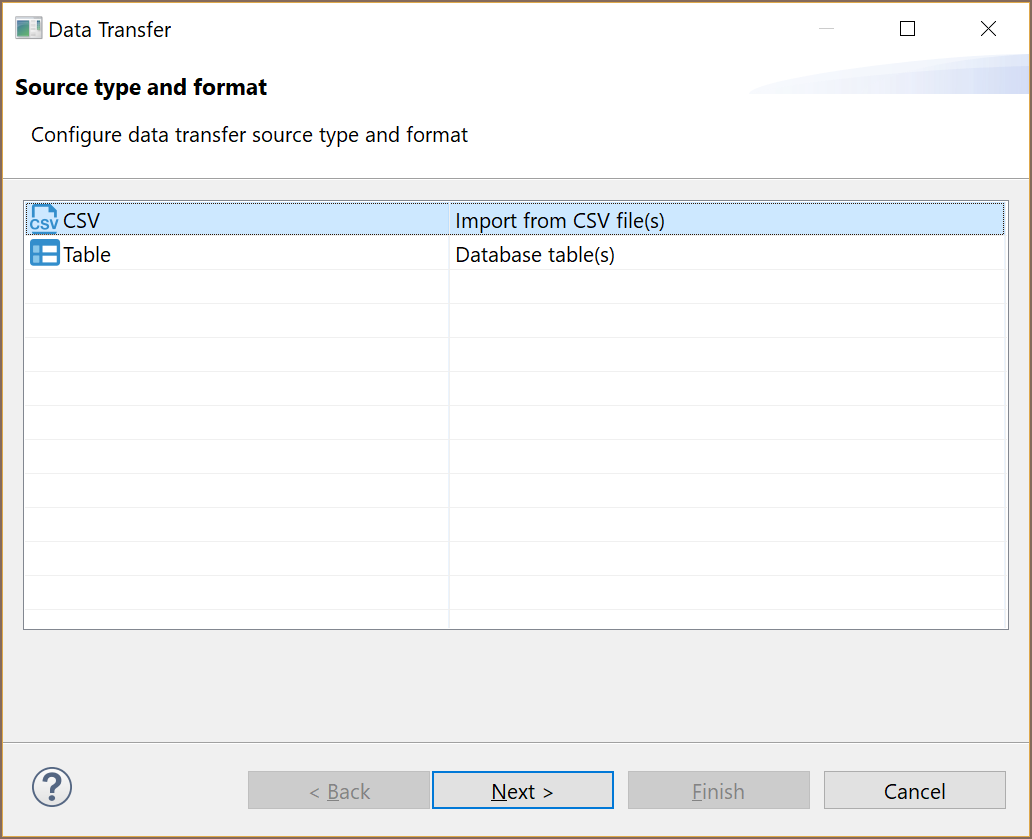The width and height of the screenshot is (1032, 839).
Task: Click the disabled Finish button
Action: click(x=718, y=791)
